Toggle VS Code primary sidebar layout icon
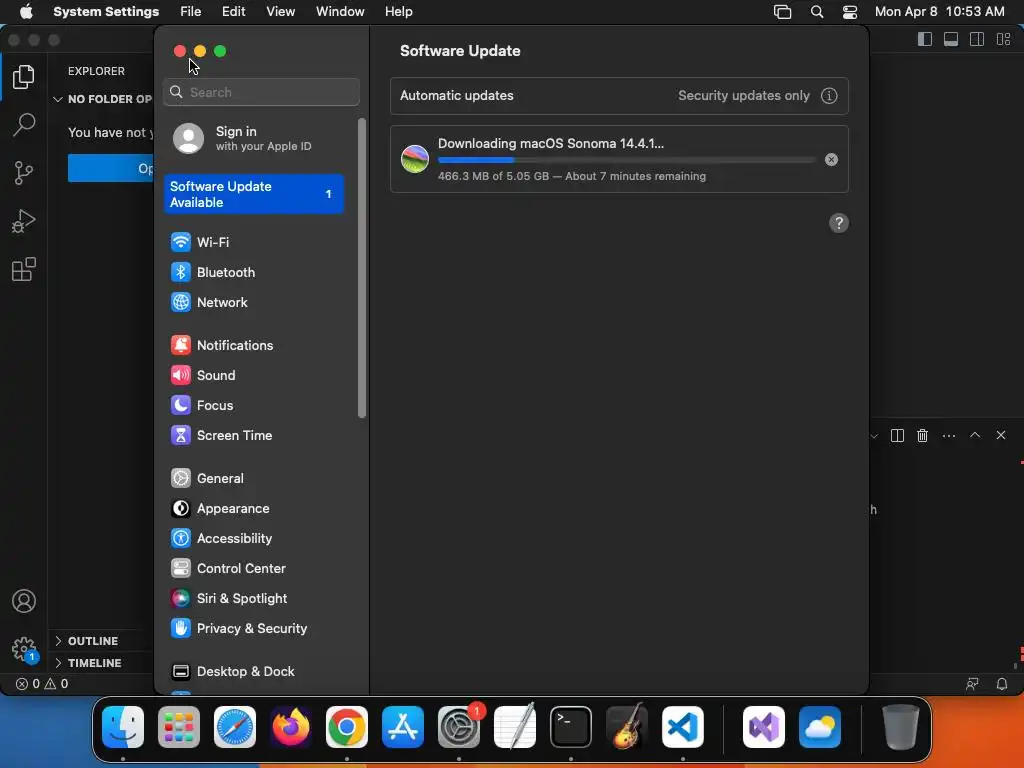This screenshot has height=768, width=1024. [x=925, y=39]
